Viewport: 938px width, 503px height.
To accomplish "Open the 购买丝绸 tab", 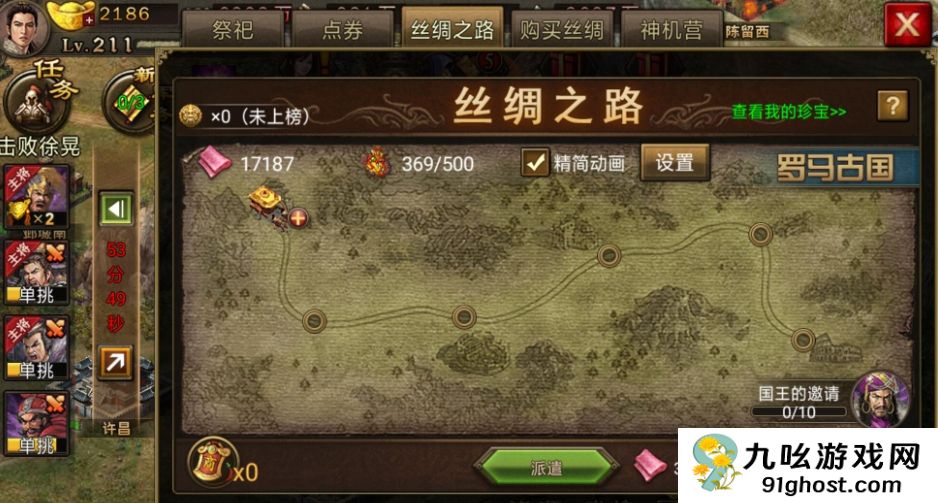I will (562, 30).
